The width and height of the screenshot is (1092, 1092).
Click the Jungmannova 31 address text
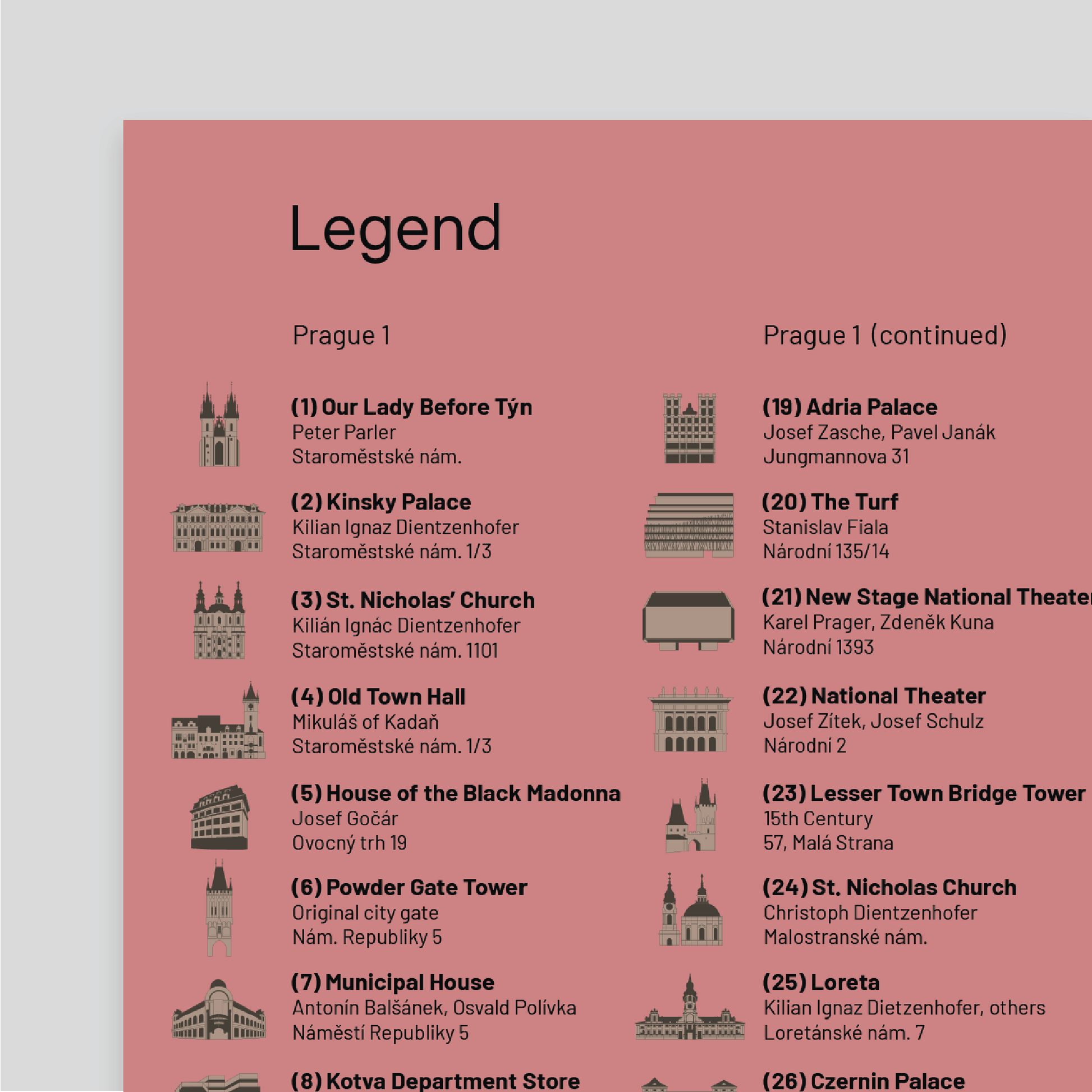tap(836, 456)
